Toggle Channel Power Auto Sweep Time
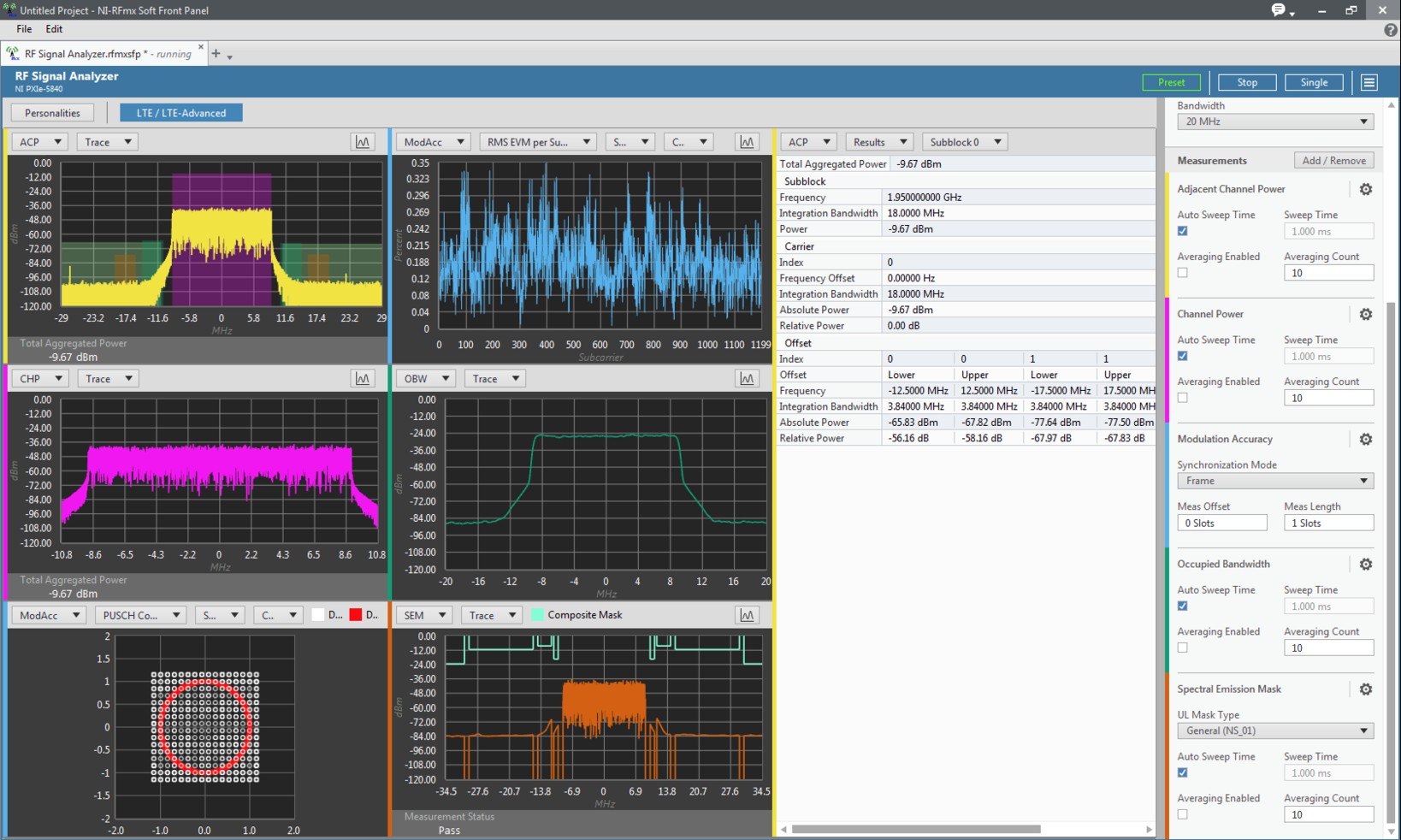 pyautogui.click(x=1182, y=356)
